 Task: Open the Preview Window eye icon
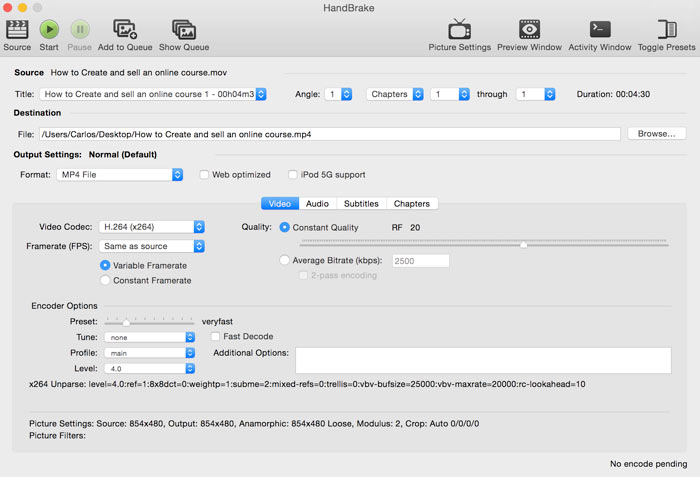[x=529, y=30]
